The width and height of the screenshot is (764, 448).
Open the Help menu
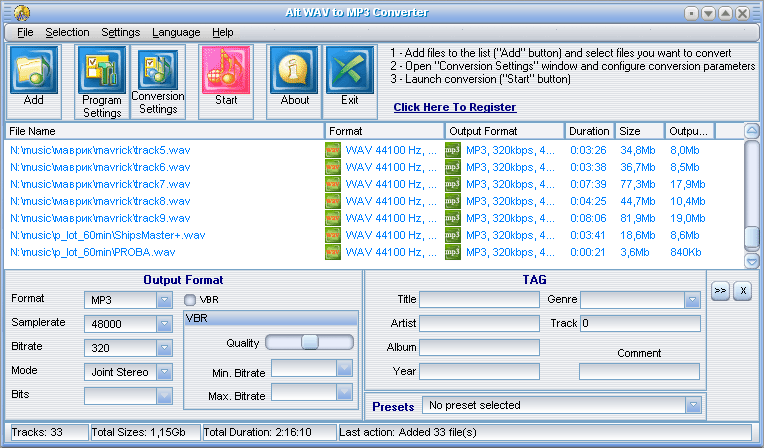[x=223, y=32]
